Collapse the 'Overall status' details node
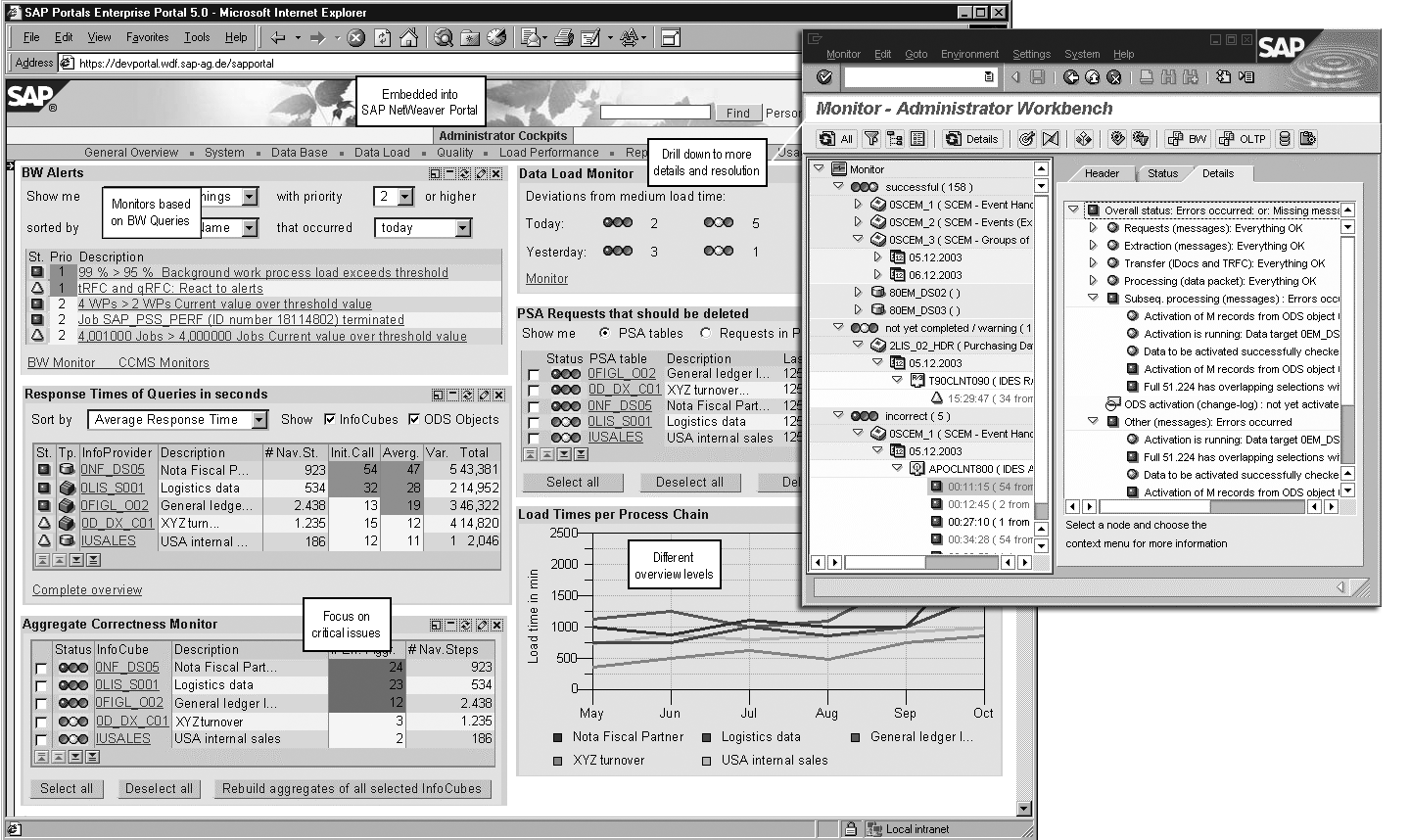1410x840 pixels. [x=1074, y=210]
